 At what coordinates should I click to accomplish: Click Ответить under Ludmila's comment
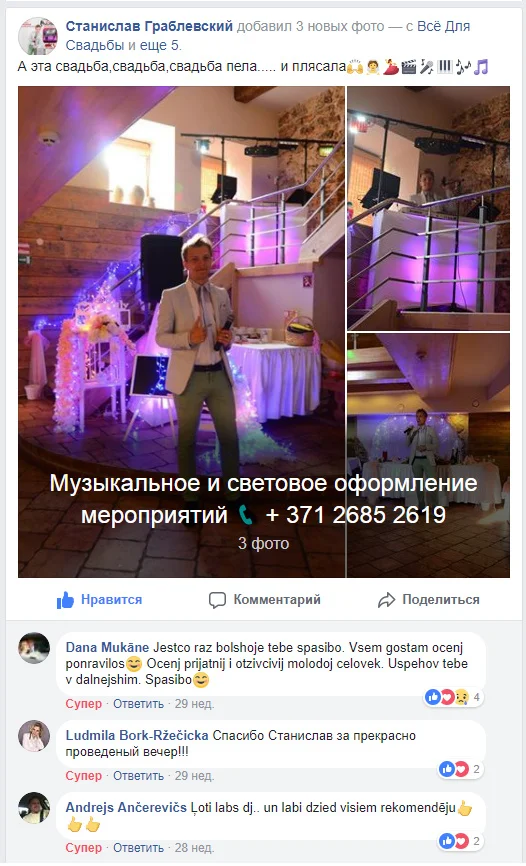139,775
